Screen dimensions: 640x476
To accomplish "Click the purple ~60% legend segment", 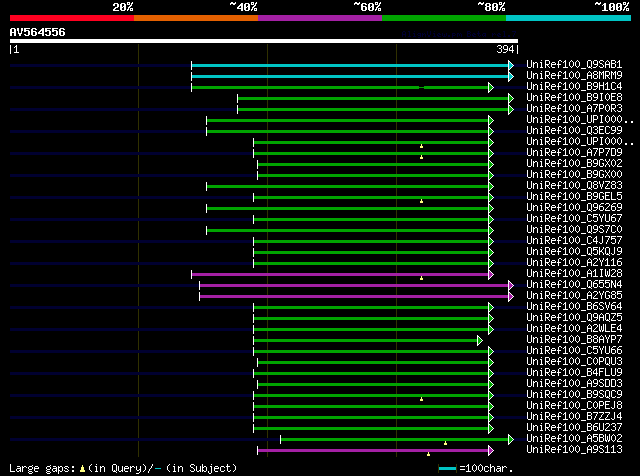I will pos(320,18).
